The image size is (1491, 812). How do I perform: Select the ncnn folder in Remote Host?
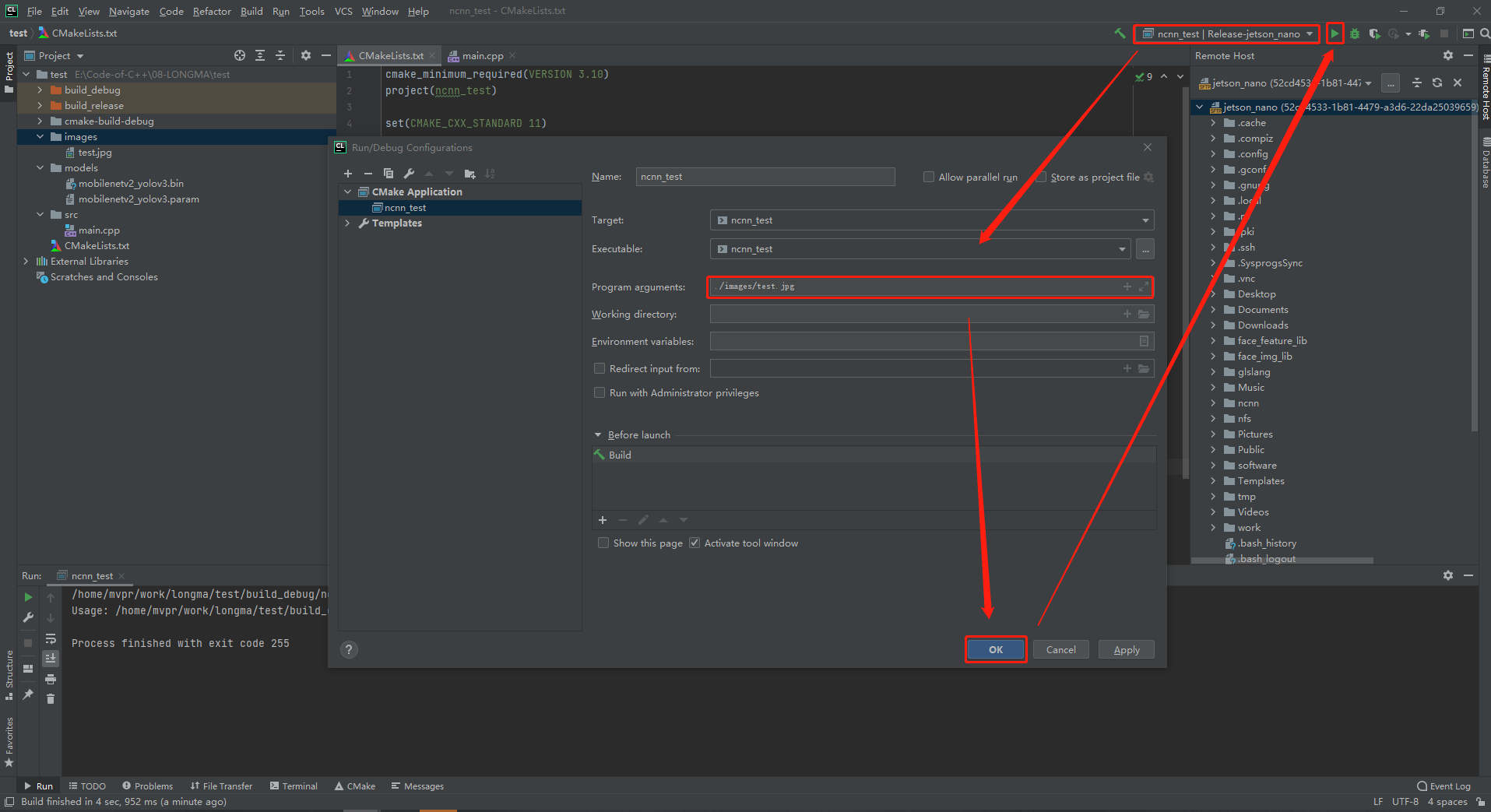[1247, 403]
